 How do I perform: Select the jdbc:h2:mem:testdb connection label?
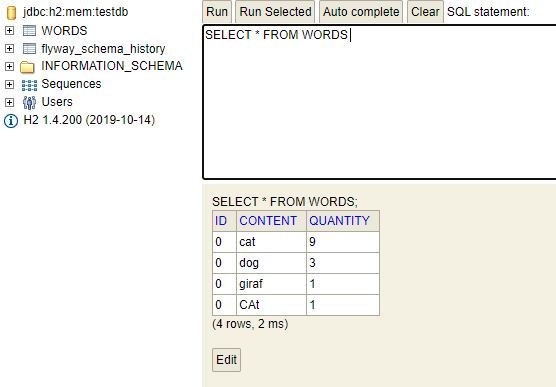pyautogui.click(x=76, y=12)
